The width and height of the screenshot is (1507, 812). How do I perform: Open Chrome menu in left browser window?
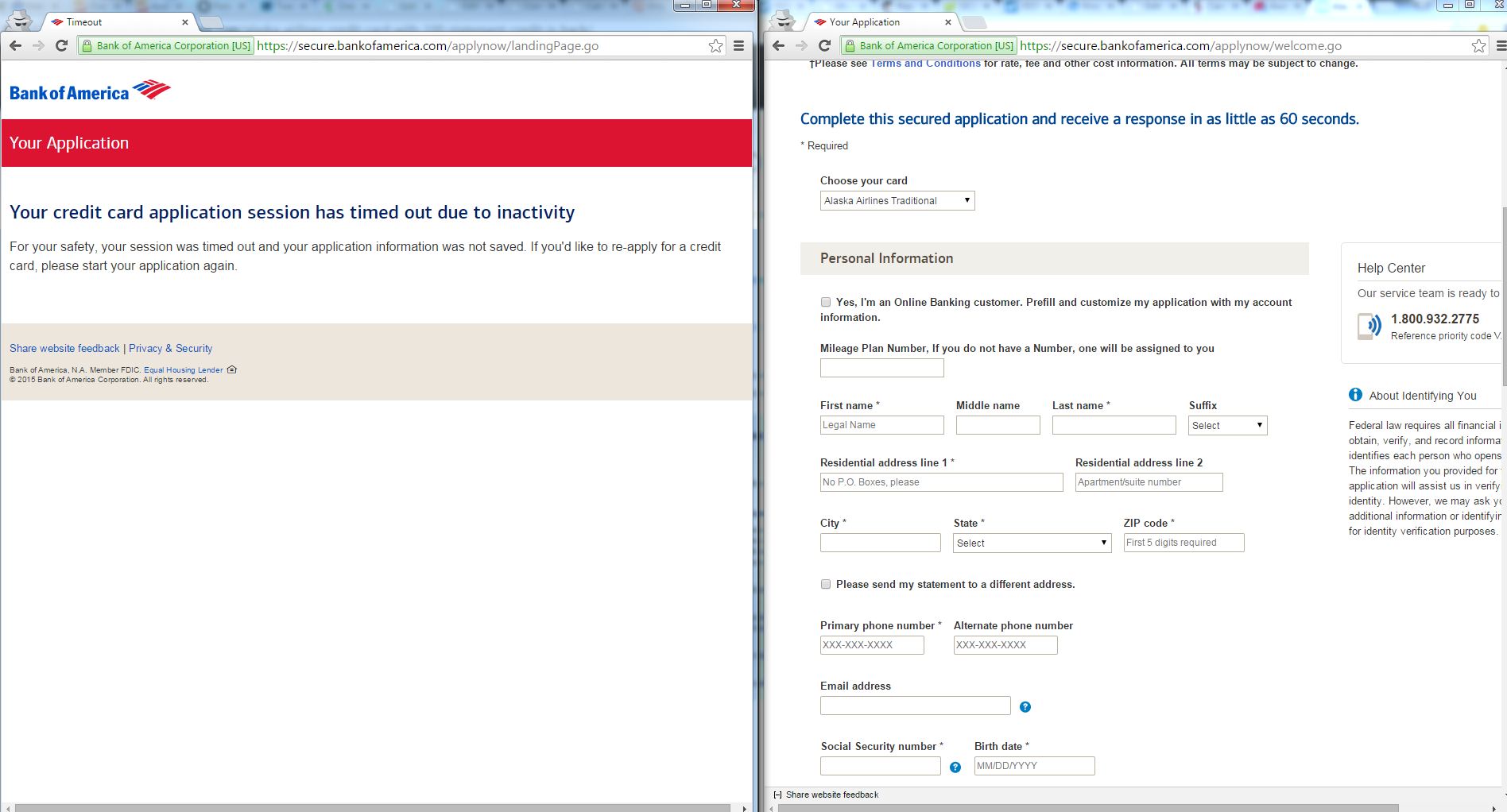coord(738,46)
